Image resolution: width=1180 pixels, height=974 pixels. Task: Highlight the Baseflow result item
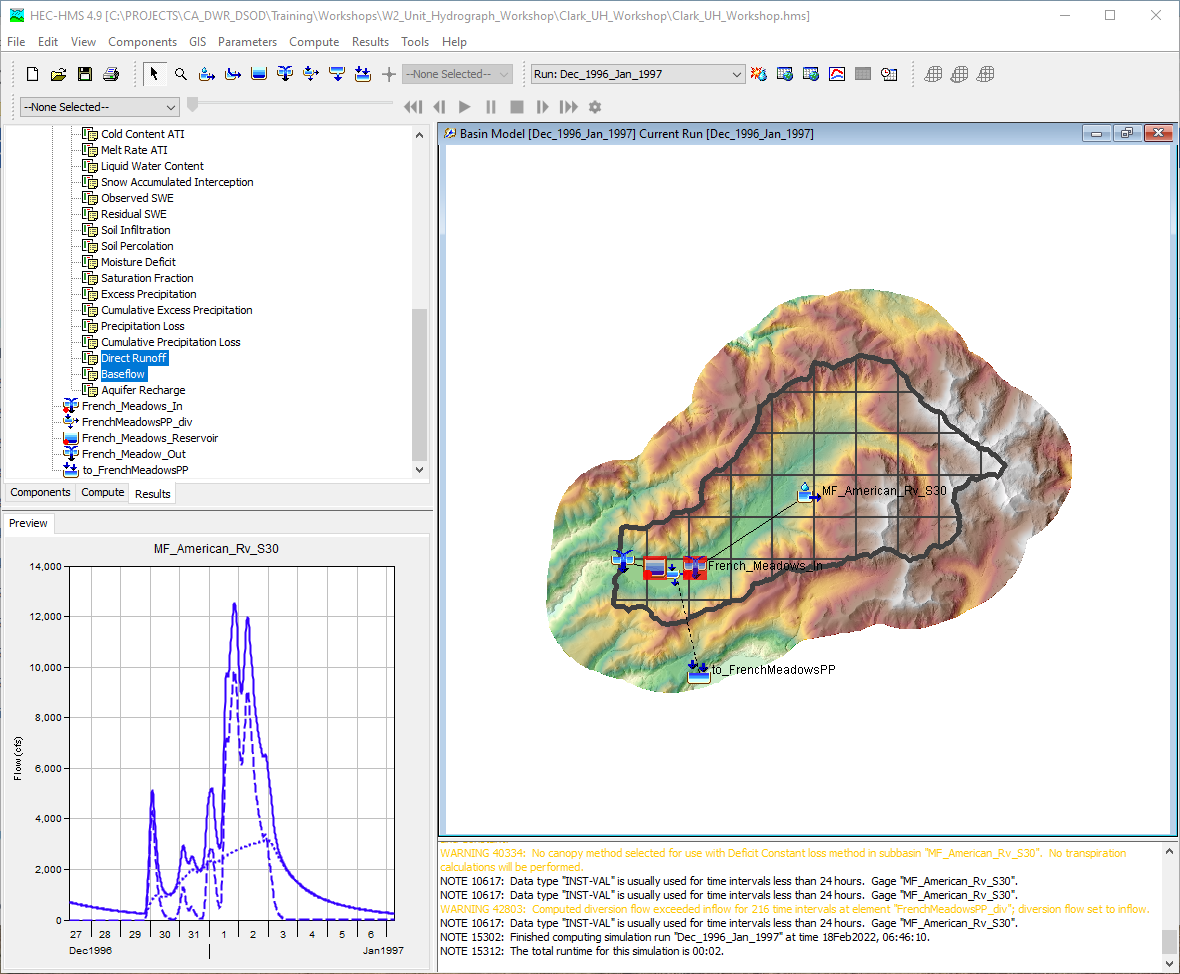123,373
